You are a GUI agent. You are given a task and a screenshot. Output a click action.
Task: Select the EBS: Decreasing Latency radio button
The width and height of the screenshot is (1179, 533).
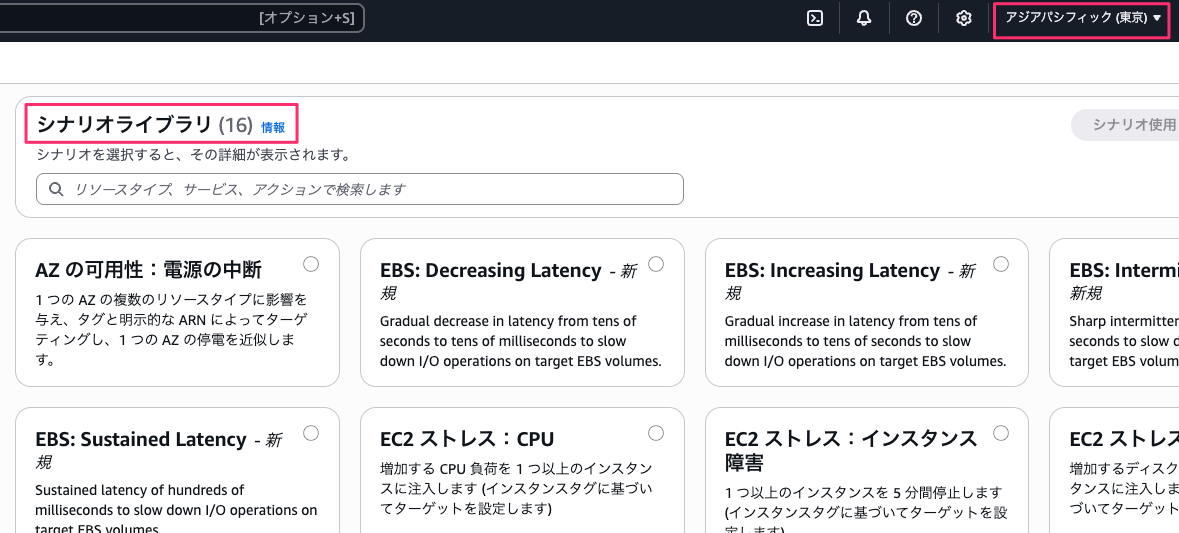(x=656, y=264)
